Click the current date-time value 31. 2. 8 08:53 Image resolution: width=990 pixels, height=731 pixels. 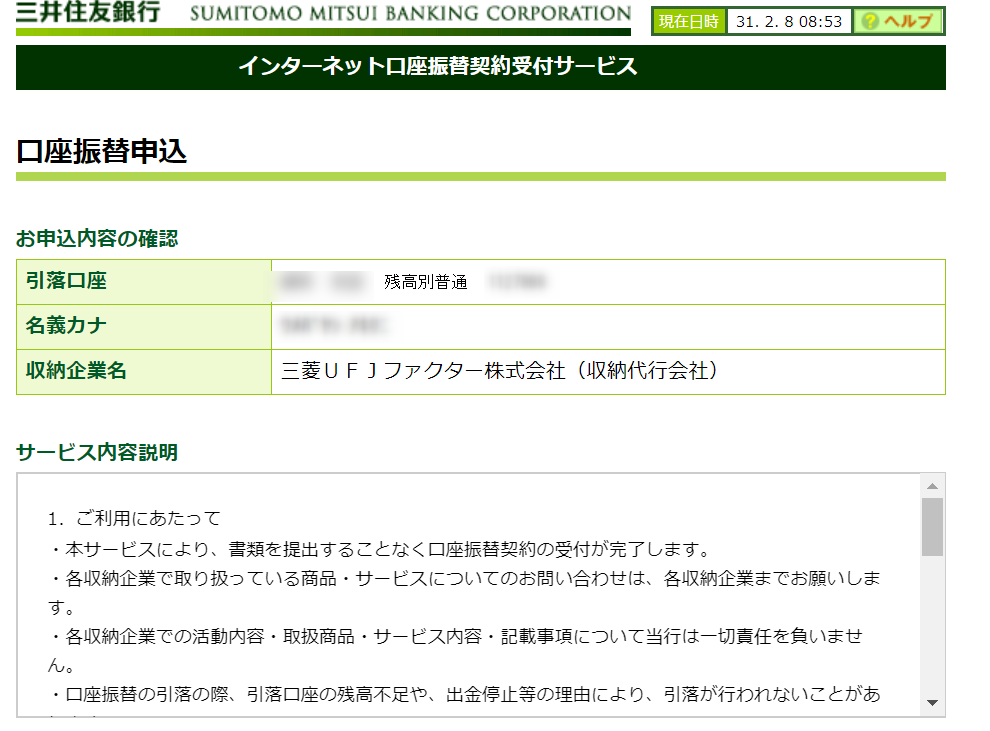point(789,21)
